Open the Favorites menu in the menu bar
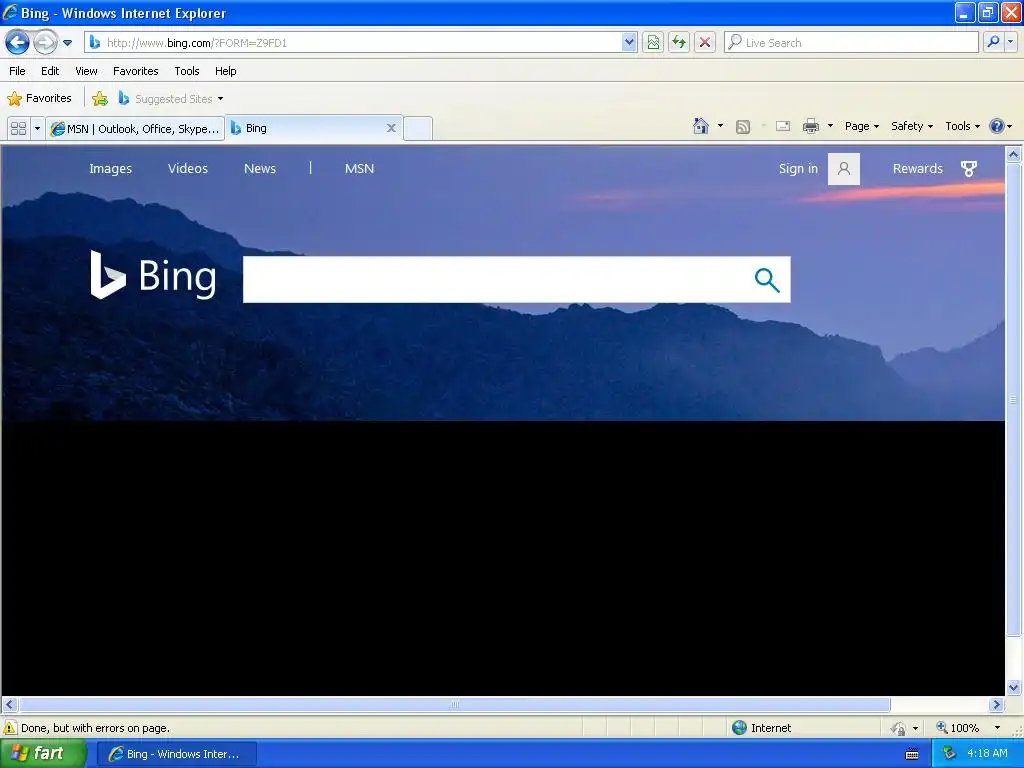Screen dimensions: 1024x768 coord(135,71)
